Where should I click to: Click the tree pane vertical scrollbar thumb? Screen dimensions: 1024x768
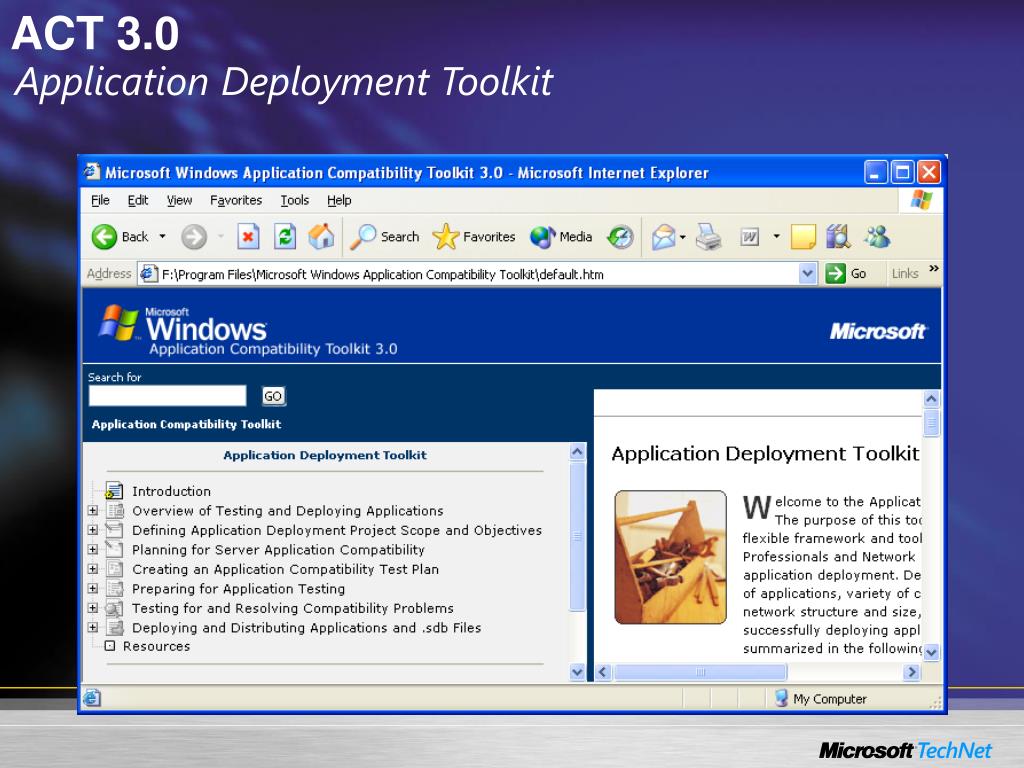pyautogui.click(x=577, y=536)
